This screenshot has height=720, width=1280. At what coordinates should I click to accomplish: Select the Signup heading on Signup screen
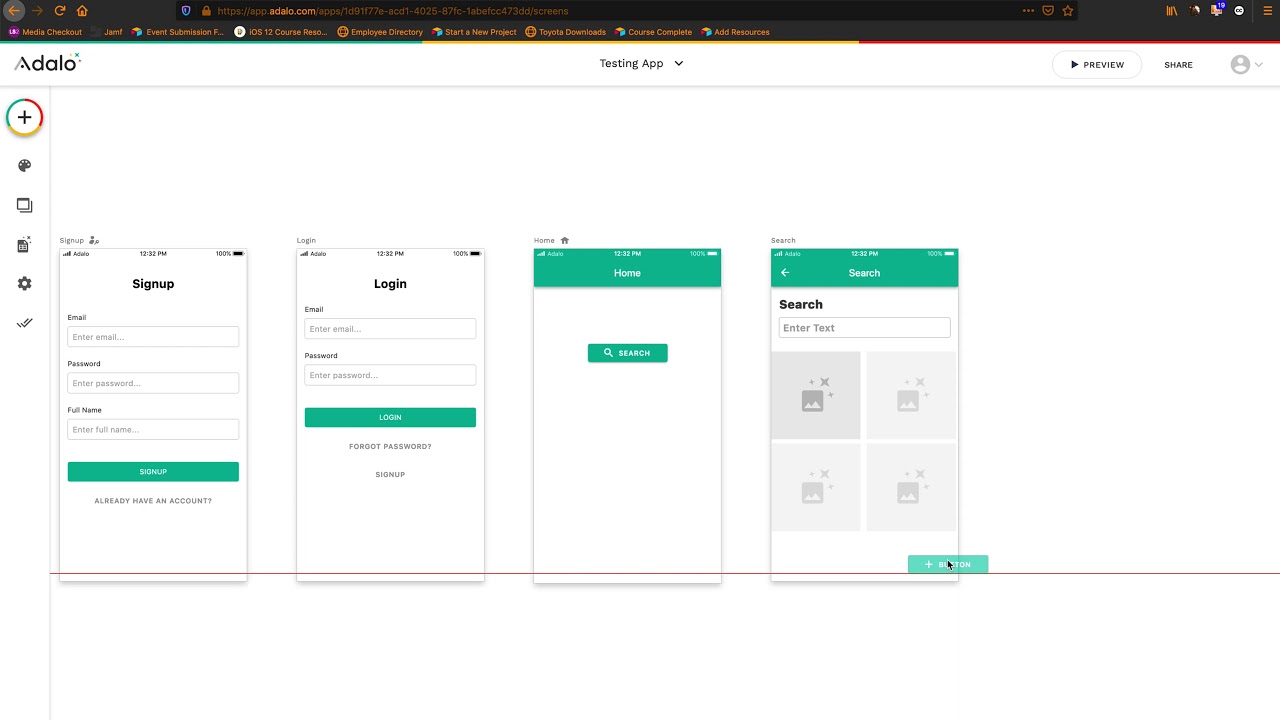(153, 284)
